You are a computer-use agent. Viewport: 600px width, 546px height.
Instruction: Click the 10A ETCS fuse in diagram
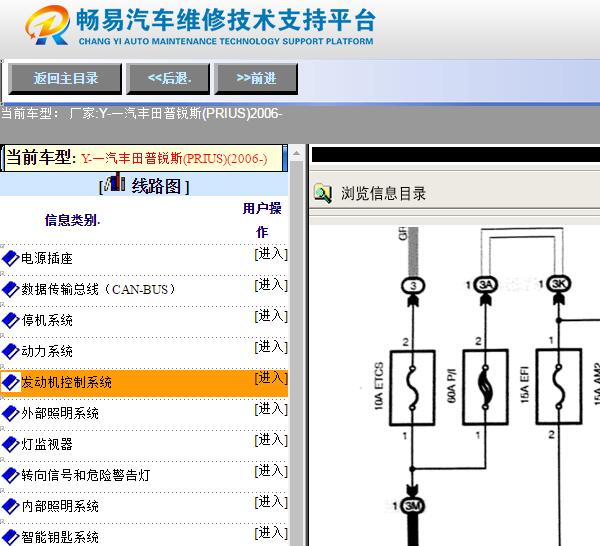[412, 388]
